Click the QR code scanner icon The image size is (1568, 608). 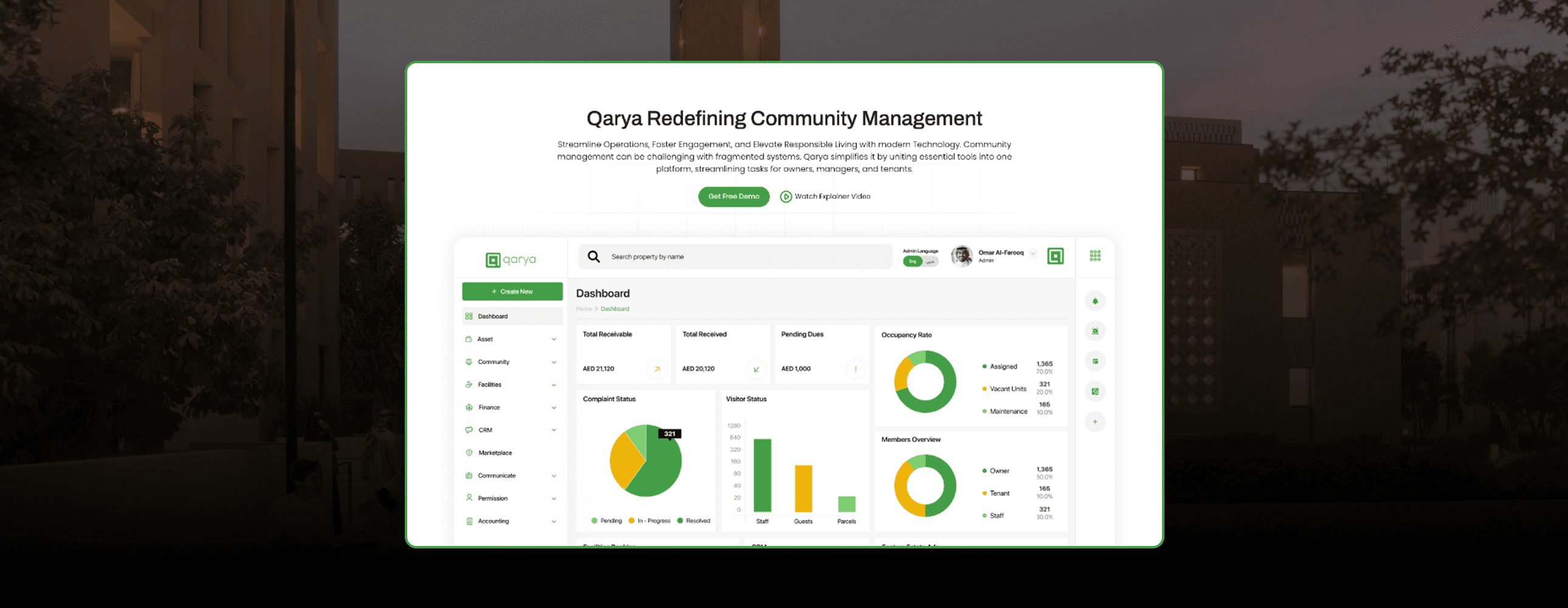(1095, 392)
